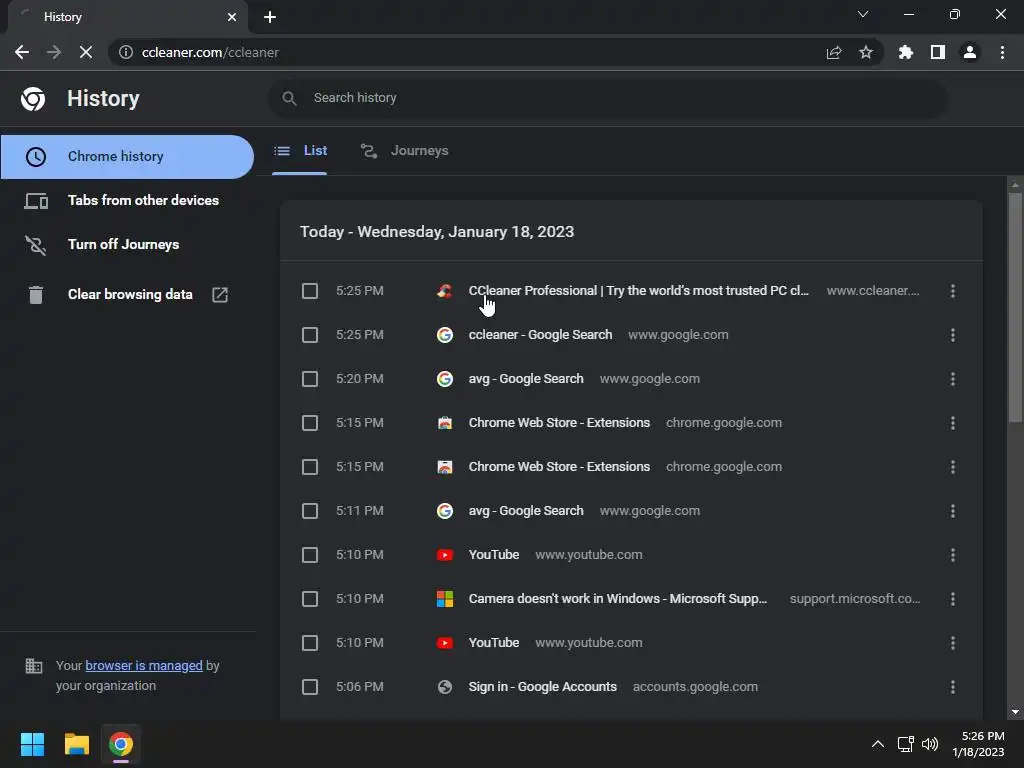This screenshot has height=768, width=1024.
Task: View site information icon in address bar
Action: 126,52
